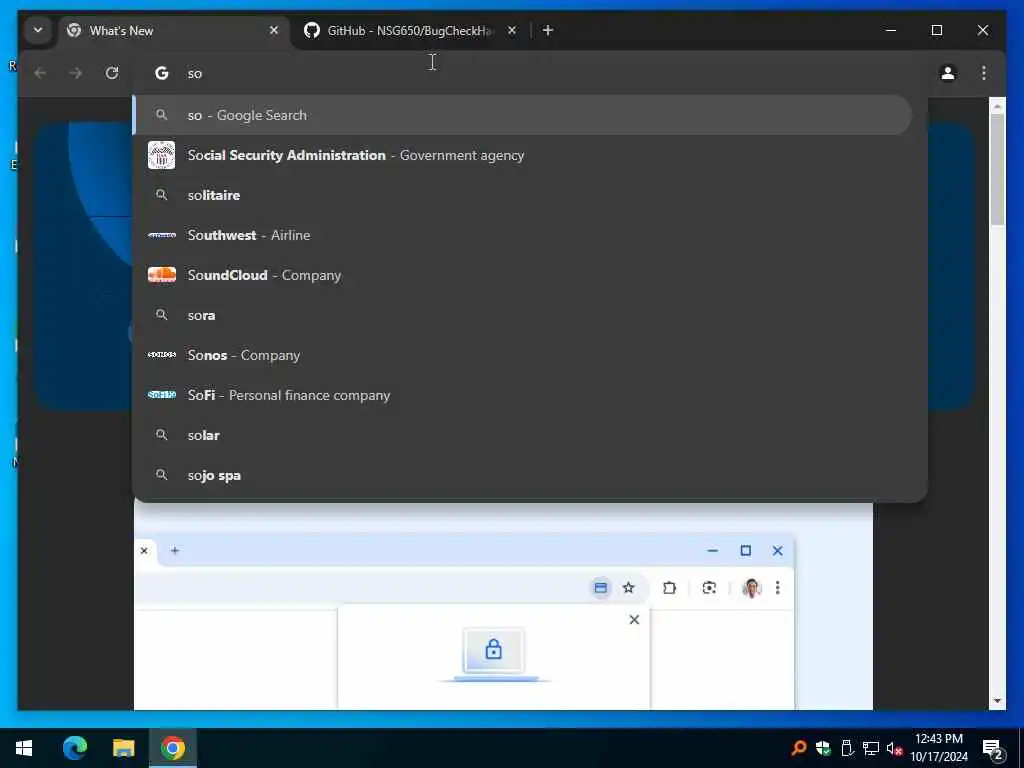Switch to the GitHub NSG650 tab

[x=409, y=31]
